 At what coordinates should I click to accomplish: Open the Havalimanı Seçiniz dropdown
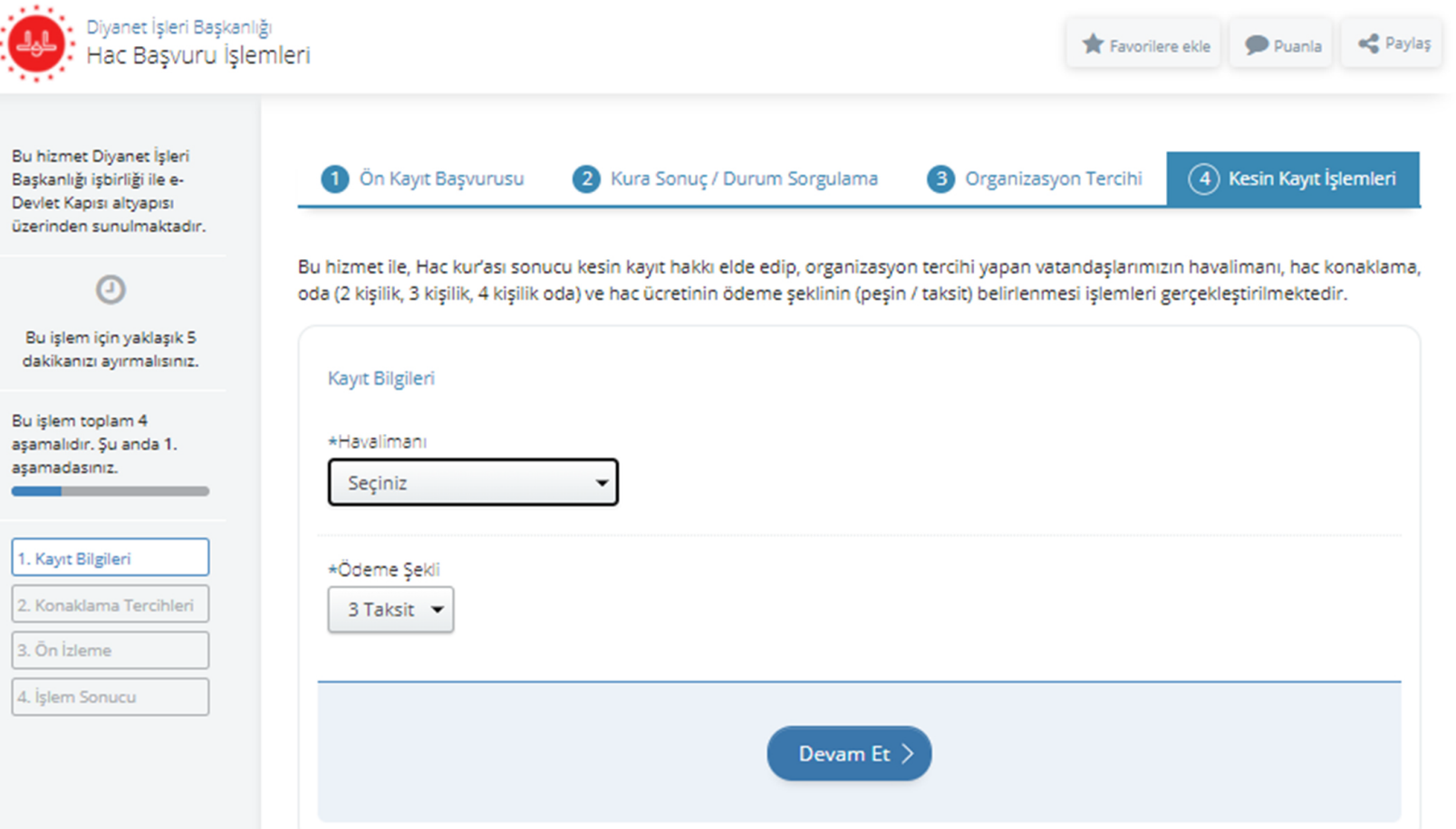click(473, 482)
